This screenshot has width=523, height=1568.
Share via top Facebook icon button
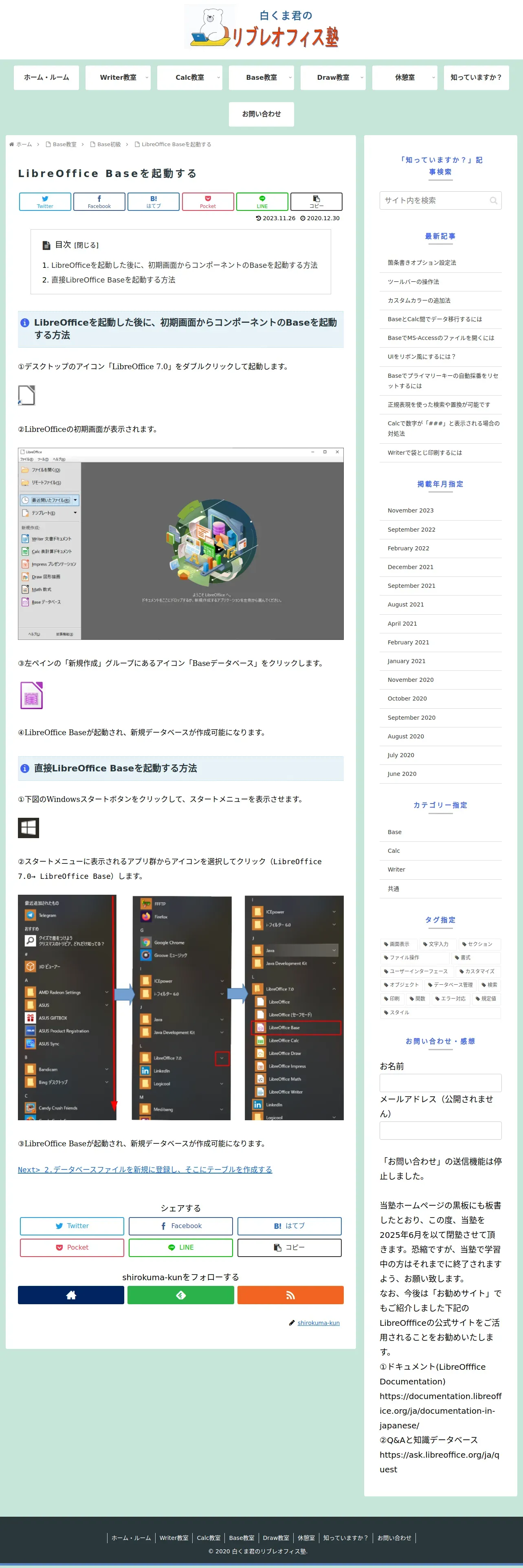coord(99,201)
